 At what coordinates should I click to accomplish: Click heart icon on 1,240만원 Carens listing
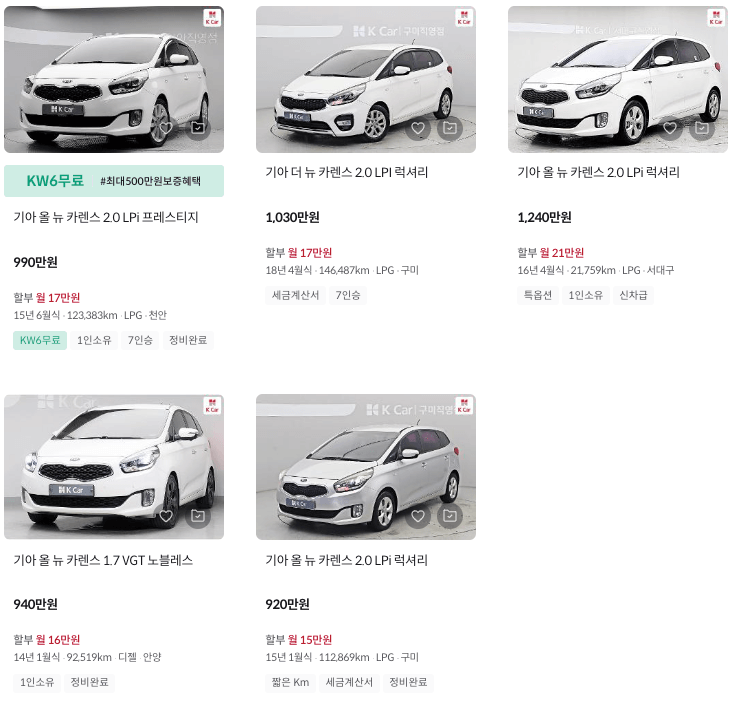pyautogui.click(x=670, y=127)
